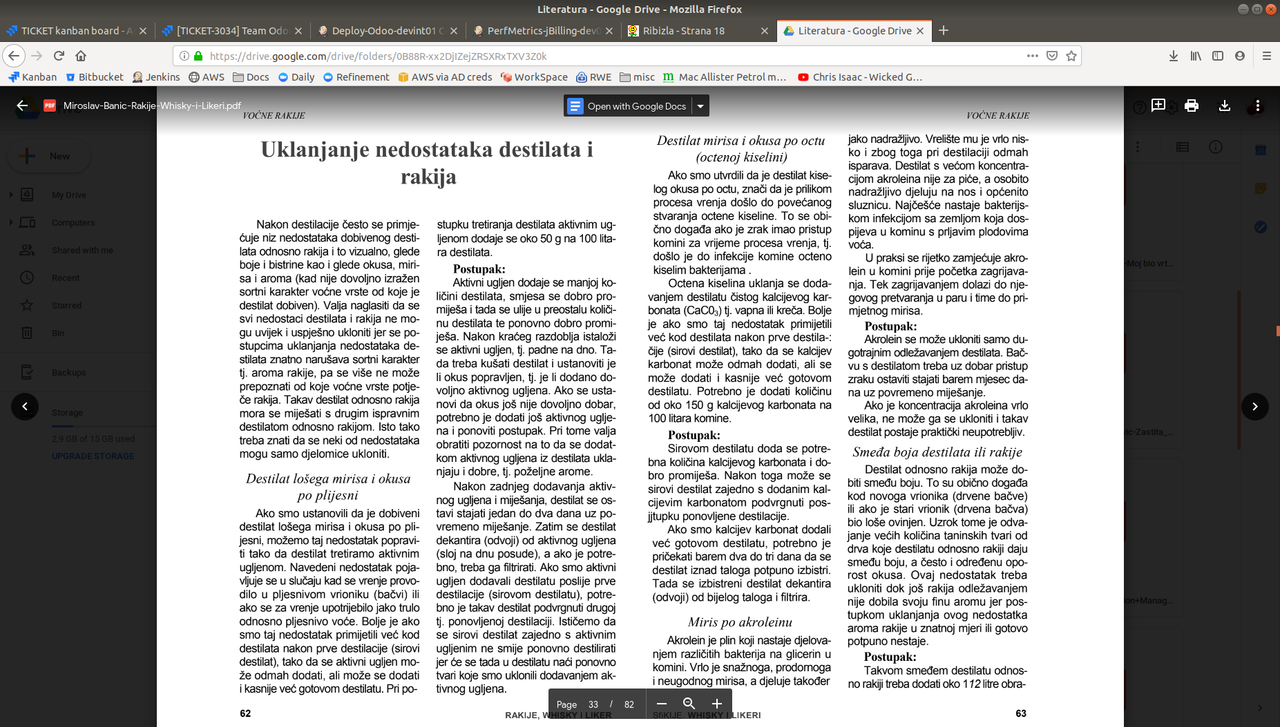Screen dimensions: 1280x727
Task: Open a new browser tab
Action: pos(943,30)
